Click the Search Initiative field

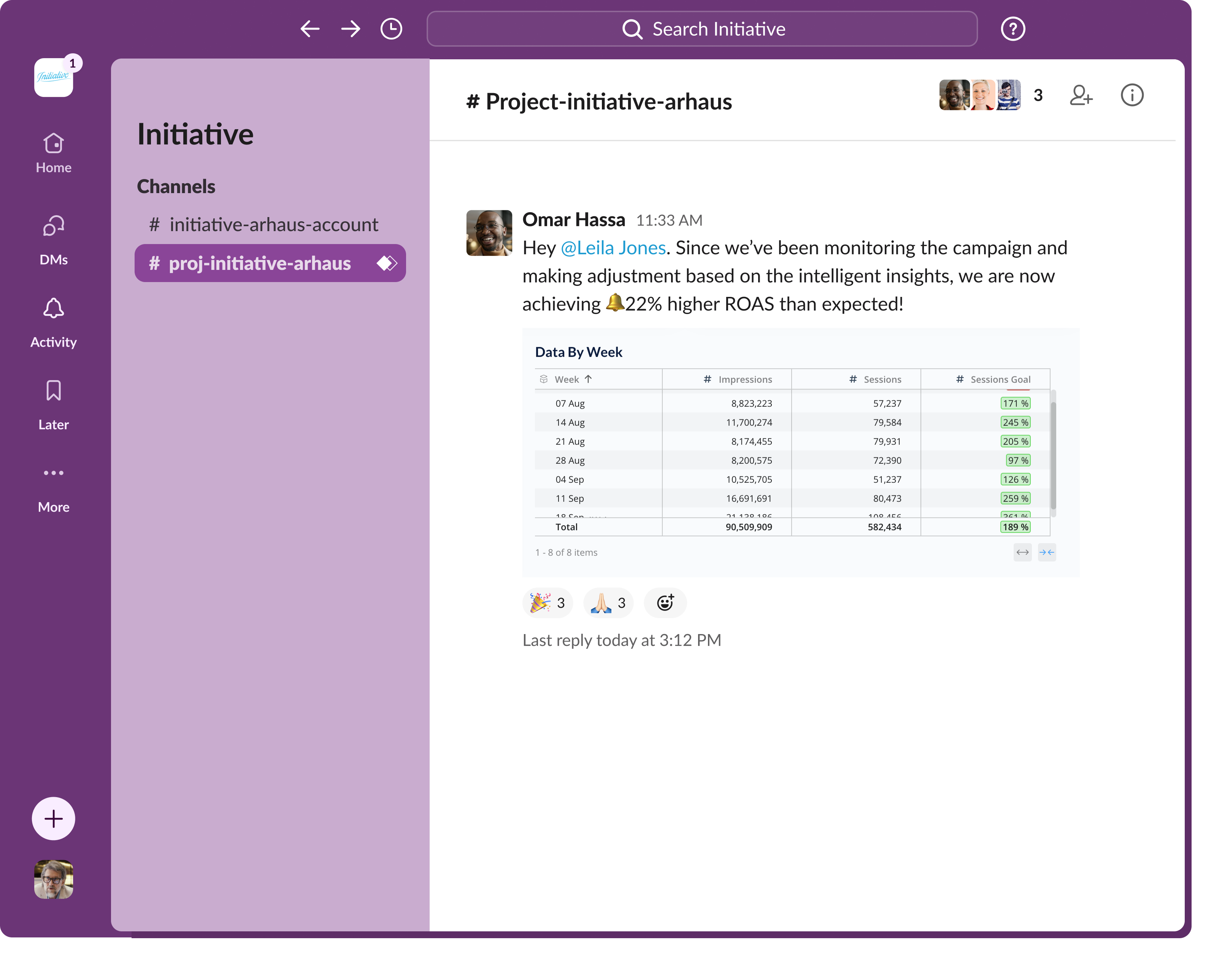[702, 29]
